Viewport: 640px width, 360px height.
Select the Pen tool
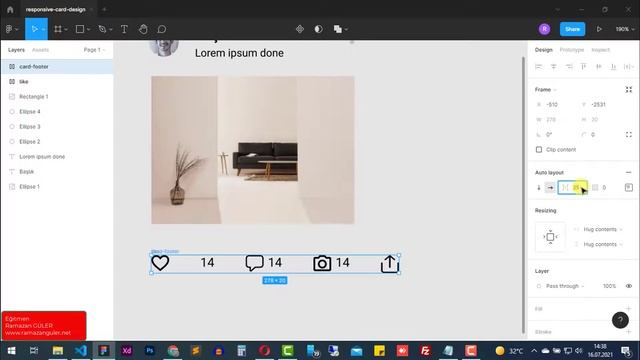point(102,29)
